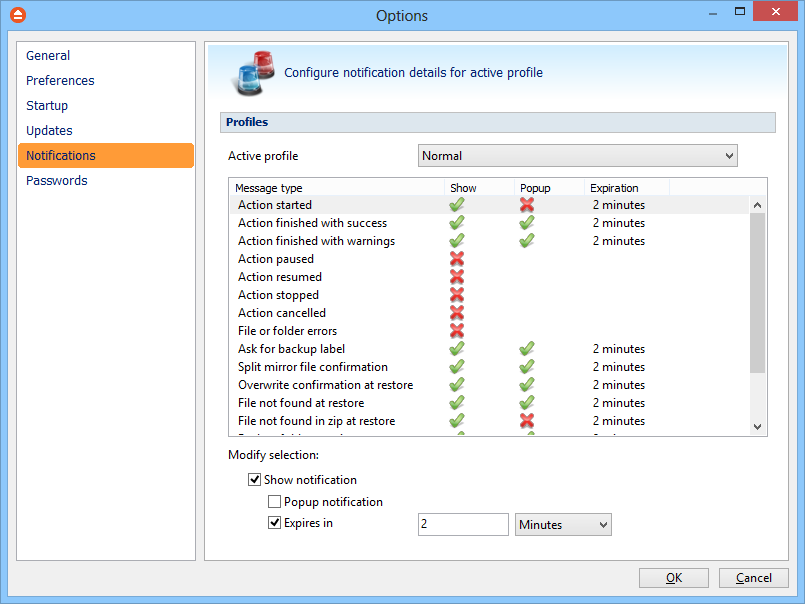This screenshot has width=805, height=604.
Task: Click the red Show cross for Action paused
Action: (x=457, y=259)
